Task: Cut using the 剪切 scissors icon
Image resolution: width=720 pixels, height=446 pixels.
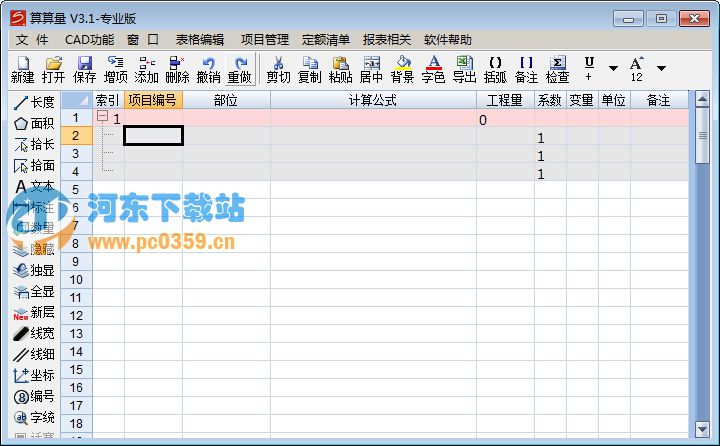Action: tap(279, 69)
